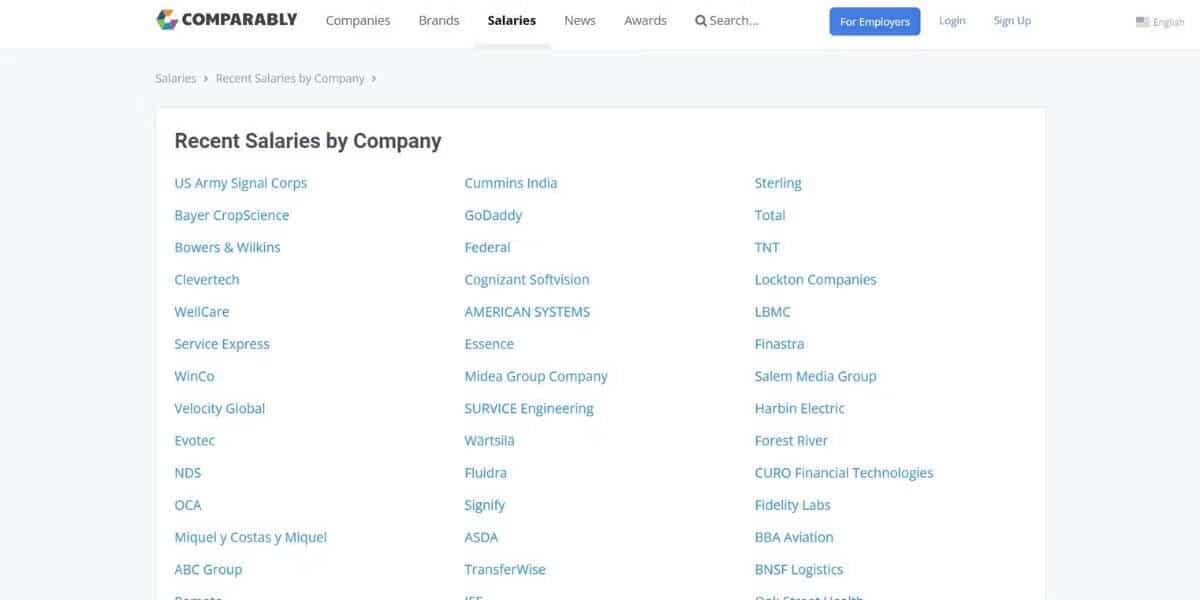
Task: Open the Lockton Companies link
Action: point(815,280)
